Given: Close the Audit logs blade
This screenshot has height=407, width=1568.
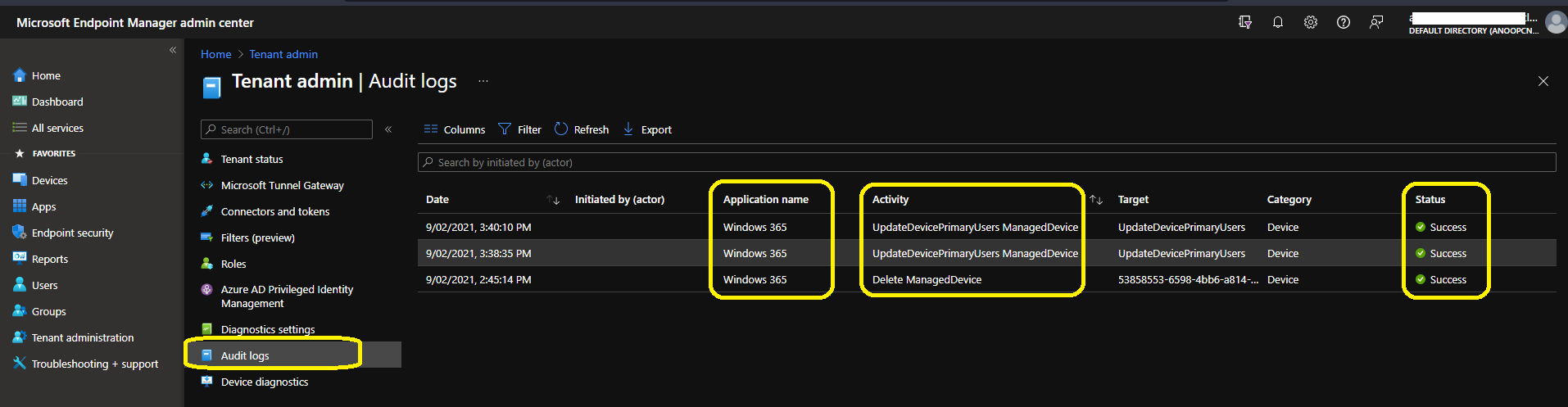Looking at the screenshot, I should click(x=1543, y=81).
